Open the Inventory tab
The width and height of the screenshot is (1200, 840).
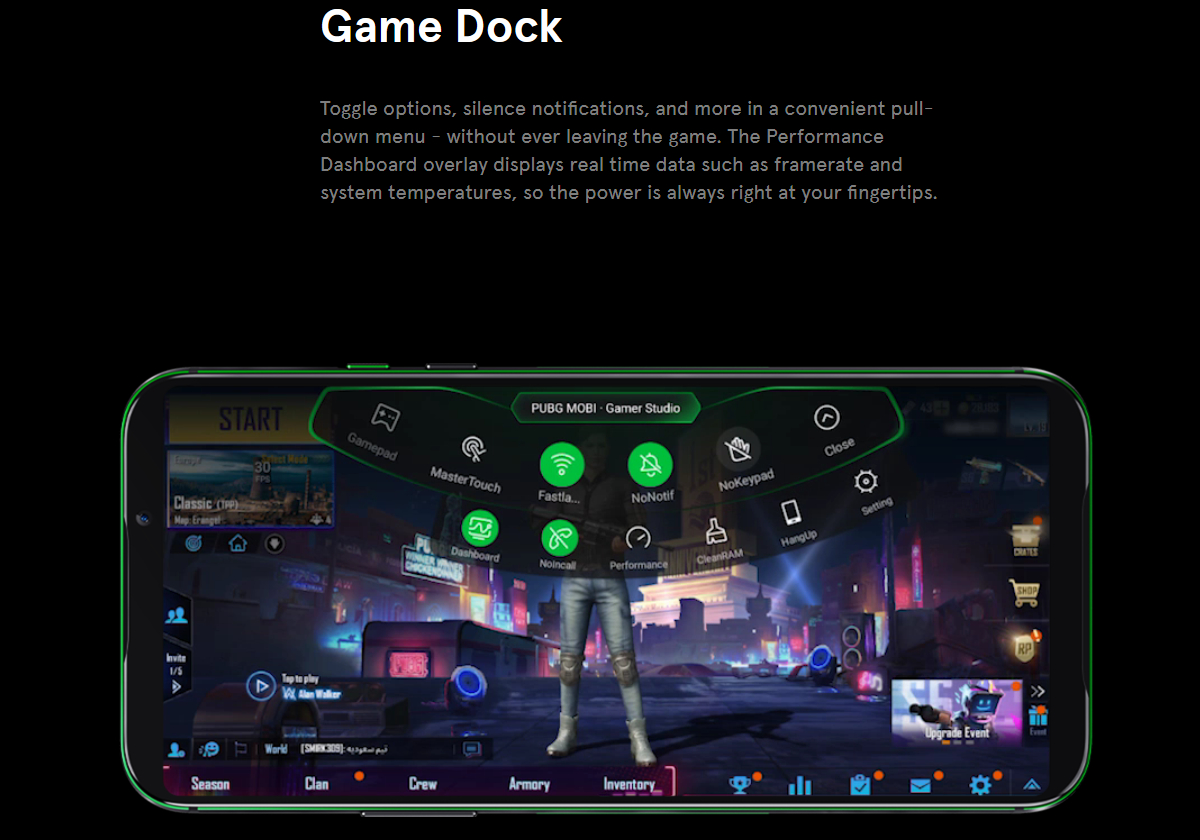click(x=629, y=784)
